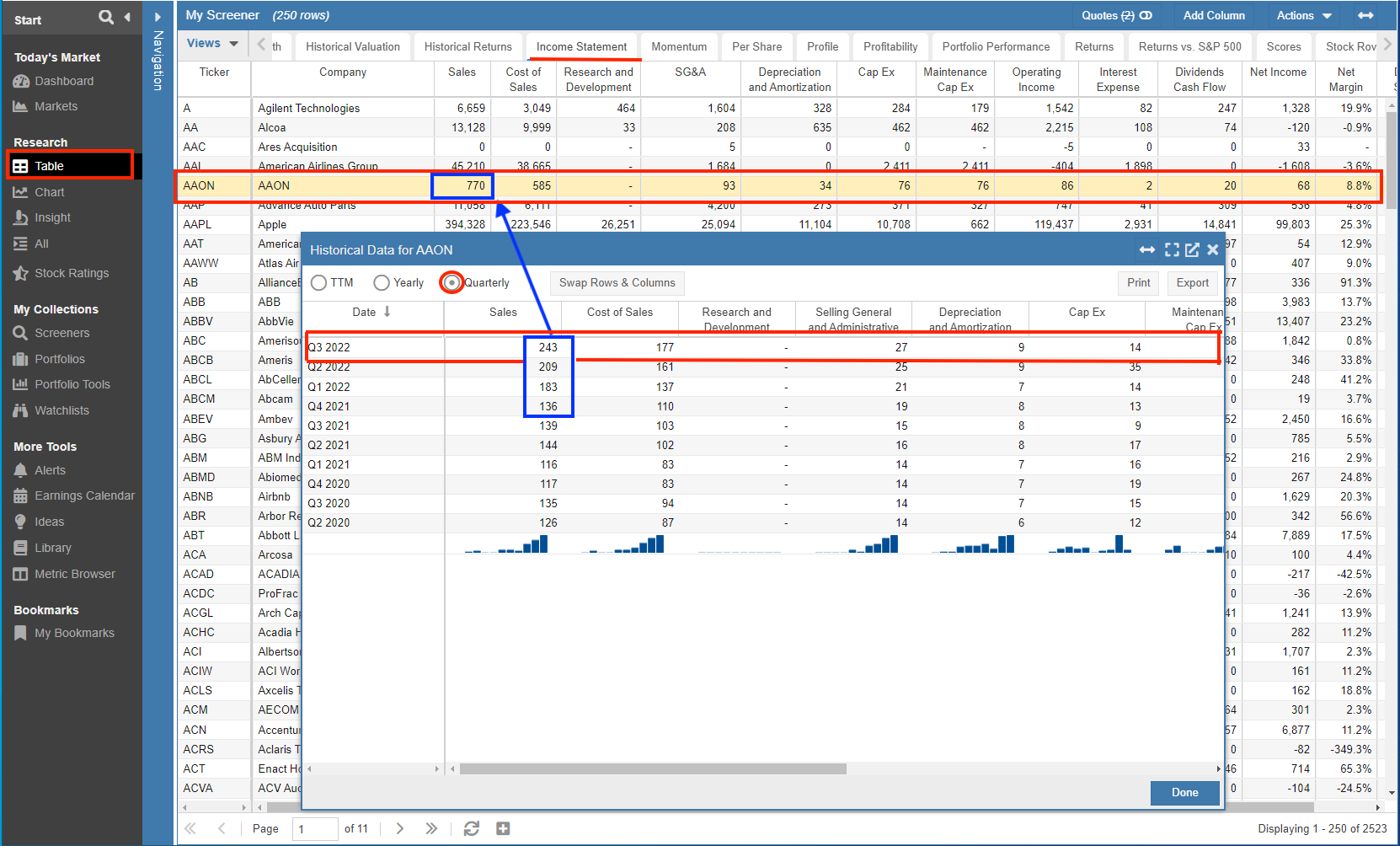Click the Agilent Technologies company cell
The height and width of the screenshot is (846, 1400).
click(343, 108)
